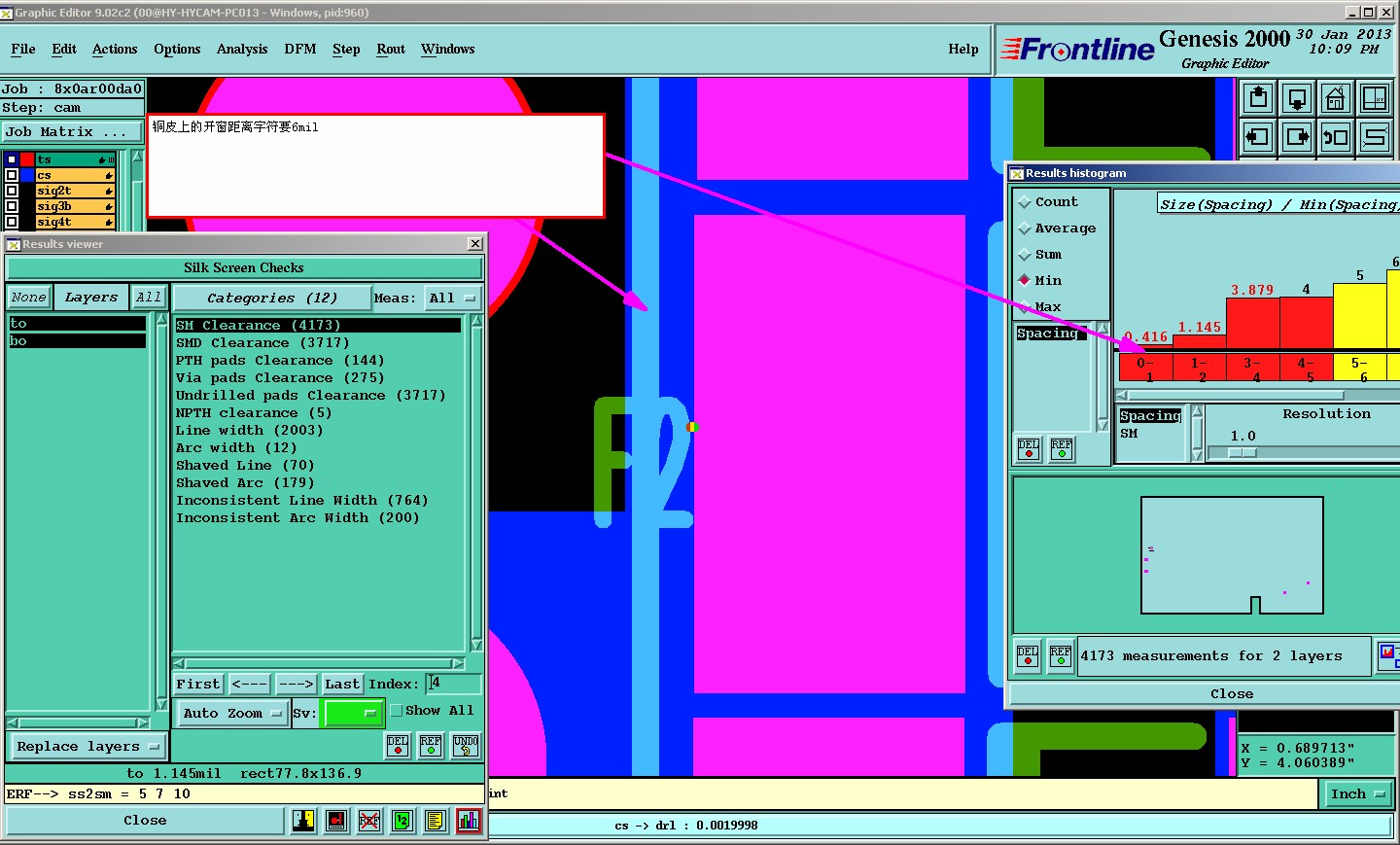Screen dimensions: 1400x845
Task: Select the Sum radio option
Action: pyautogui.click(x=1024, y=255)
